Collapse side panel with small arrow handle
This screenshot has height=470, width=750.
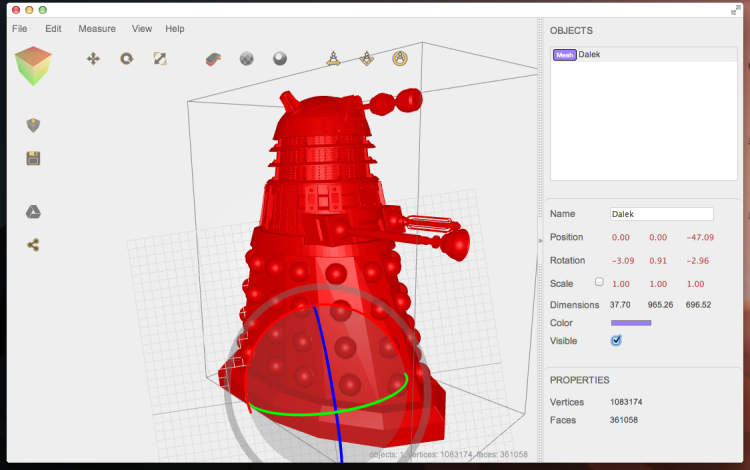point(540,240)
